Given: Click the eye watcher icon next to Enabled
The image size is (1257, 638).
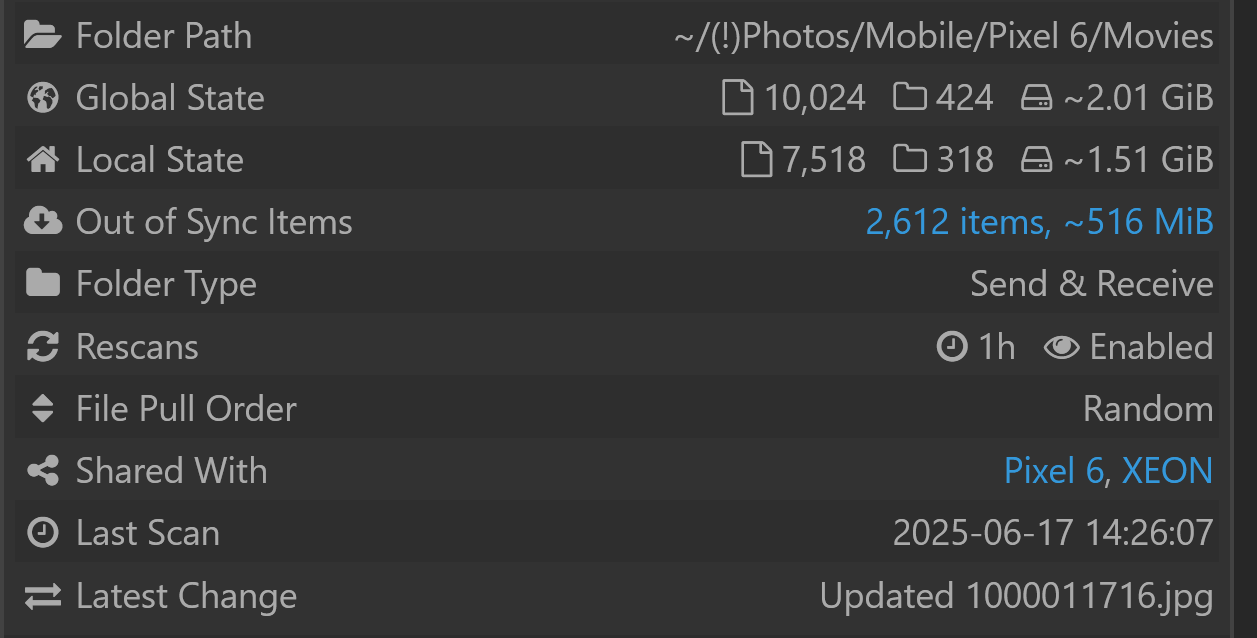Looking at the screenshot, I should point(1061,347).
